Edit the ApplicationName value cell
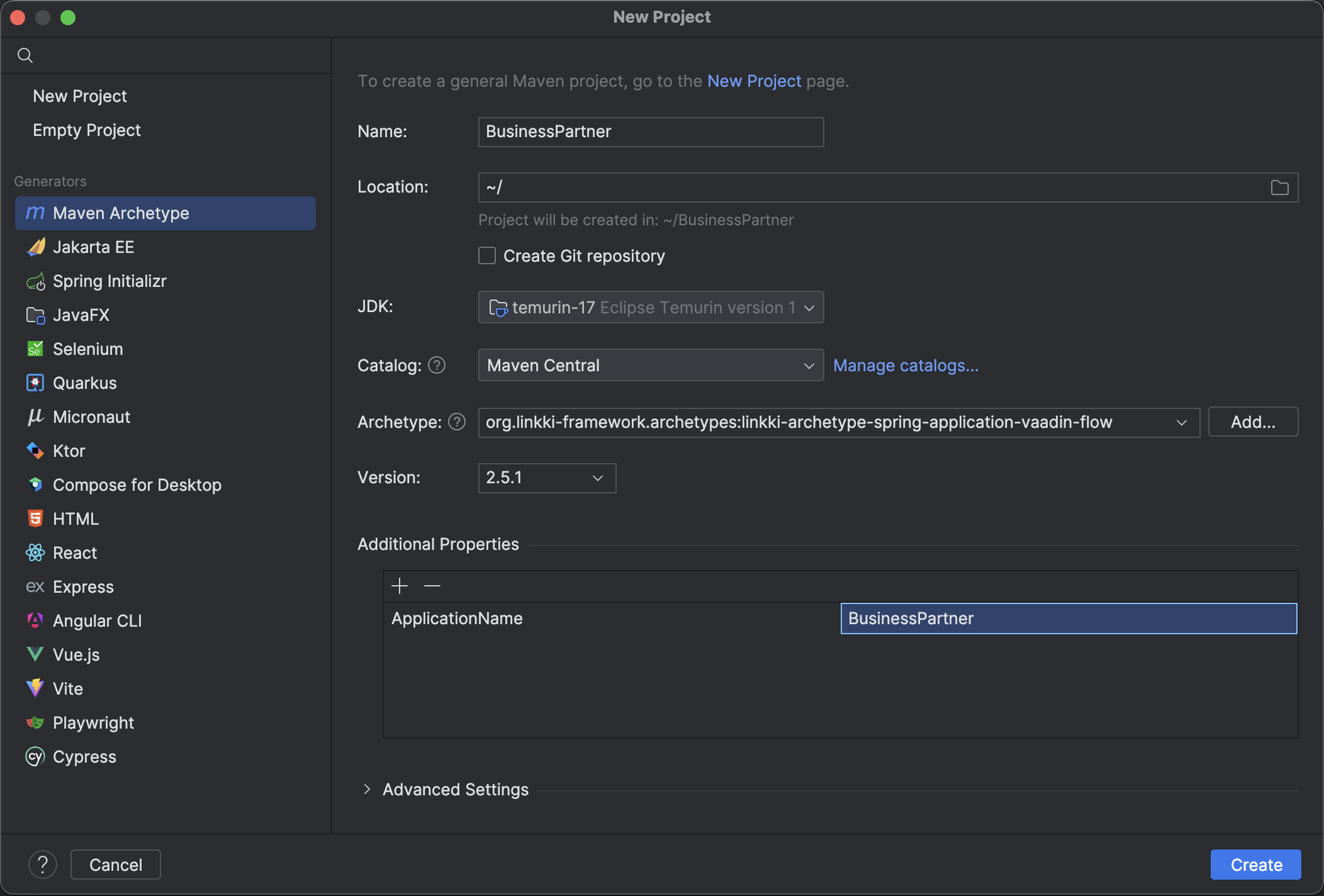 coord(1069,619)
